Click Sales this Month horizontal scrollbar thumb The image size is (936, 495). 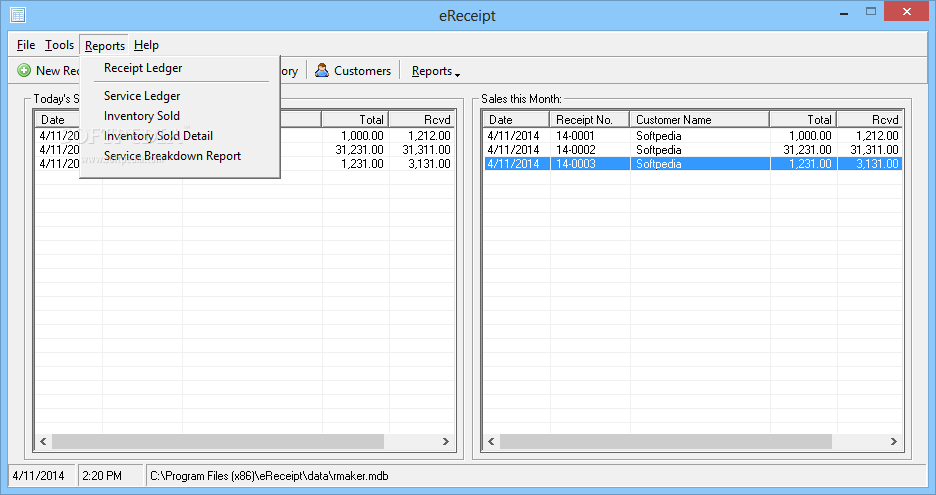click(x=666, y=441)
